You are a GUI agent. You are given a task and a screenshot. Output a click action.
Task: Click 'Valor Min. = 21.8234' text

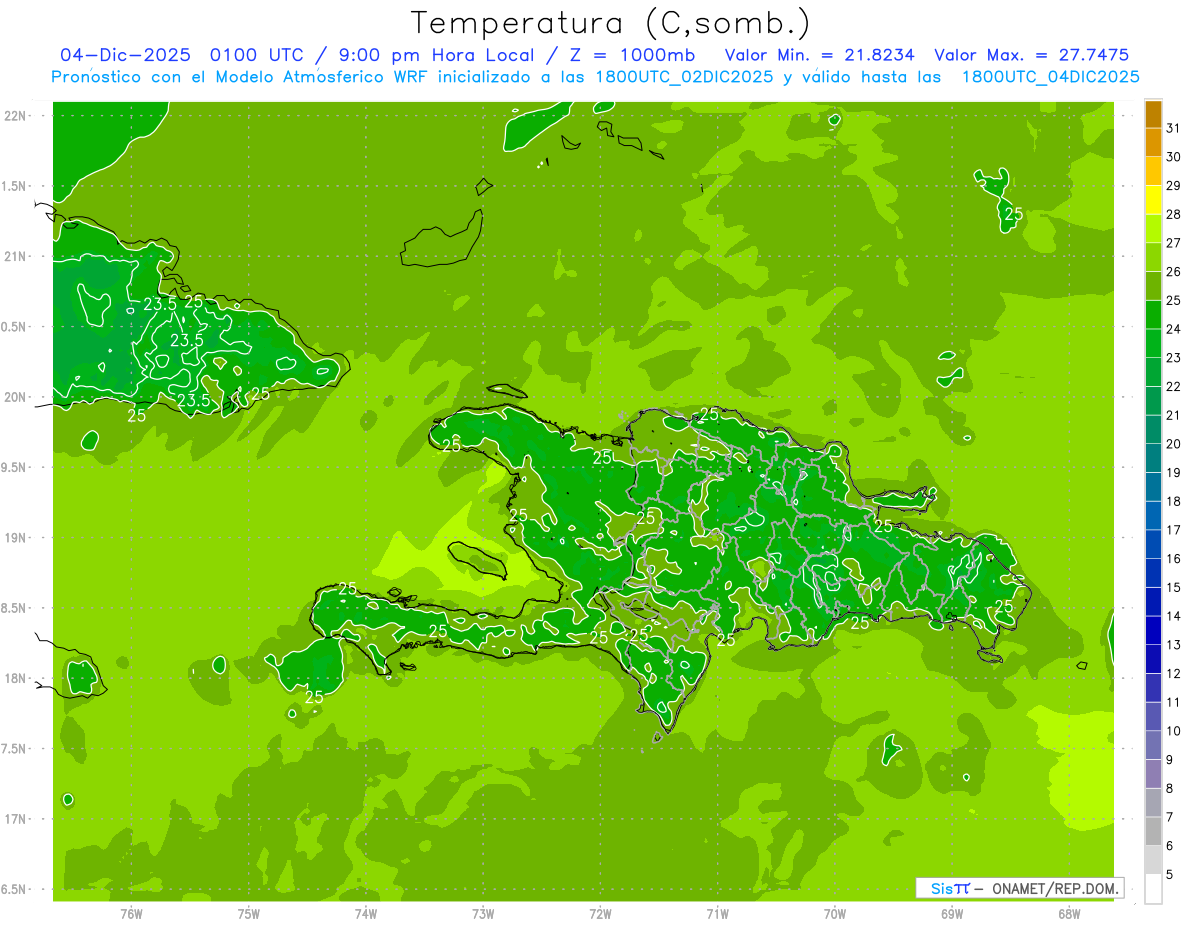coord(819,55)
